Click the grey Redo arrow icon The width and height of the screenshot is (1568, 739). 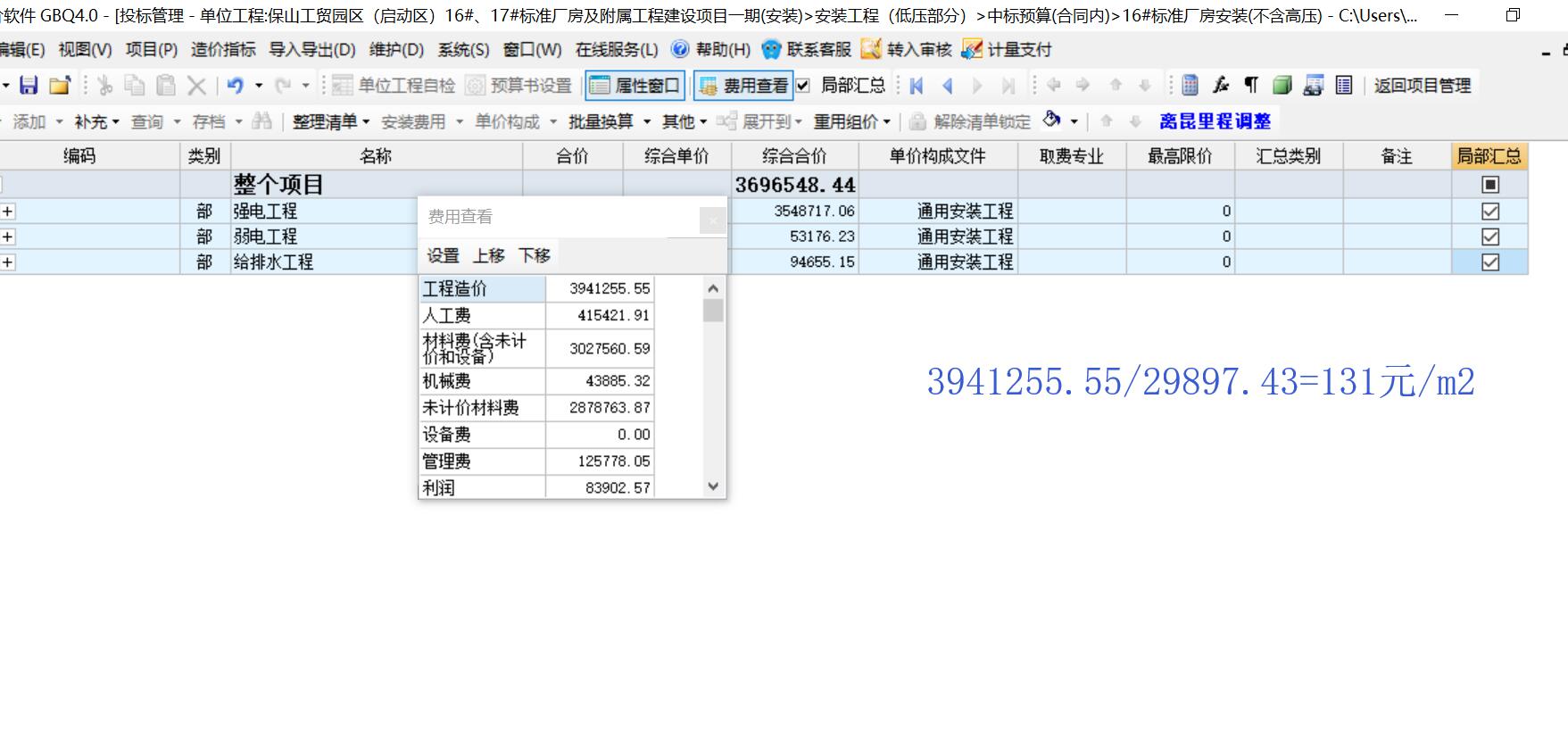coord(283,86)
